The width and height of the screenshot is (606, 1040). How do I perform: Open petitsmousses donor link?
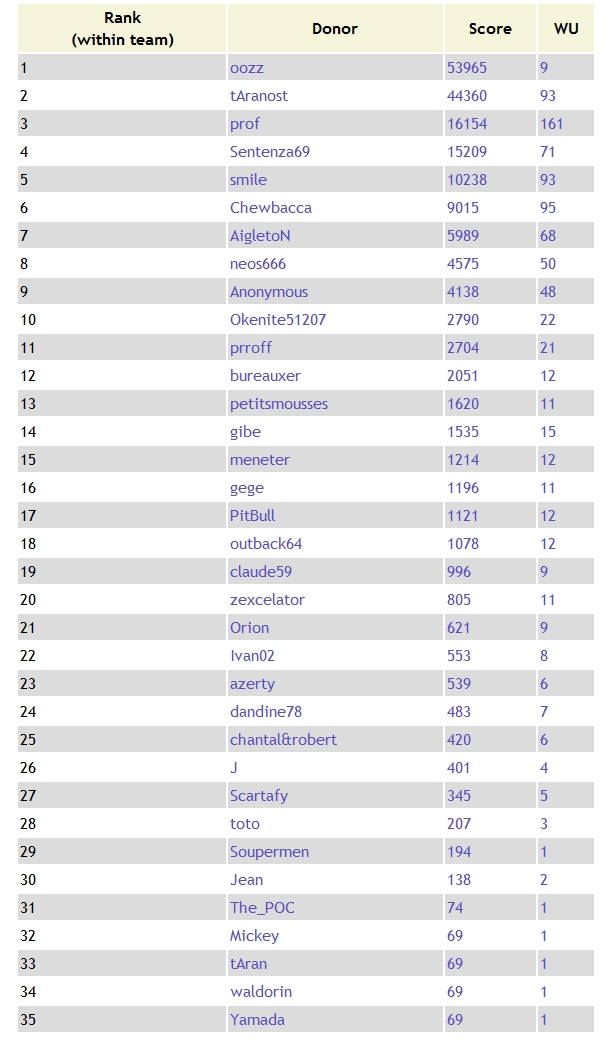[x=278, y=404]
